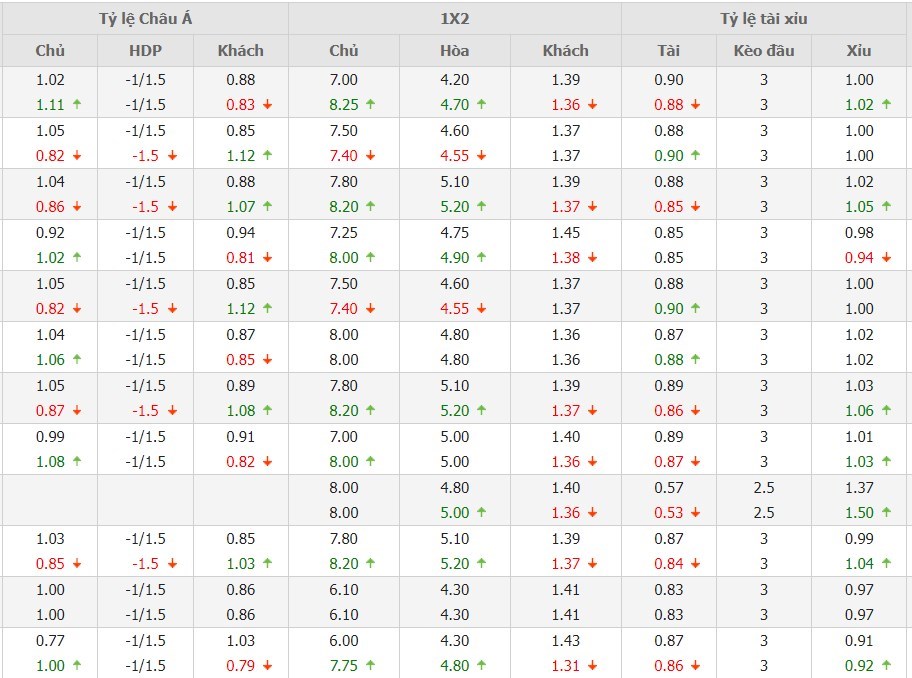
Task: Click the Hòa column header
Action: pos(455,51)
